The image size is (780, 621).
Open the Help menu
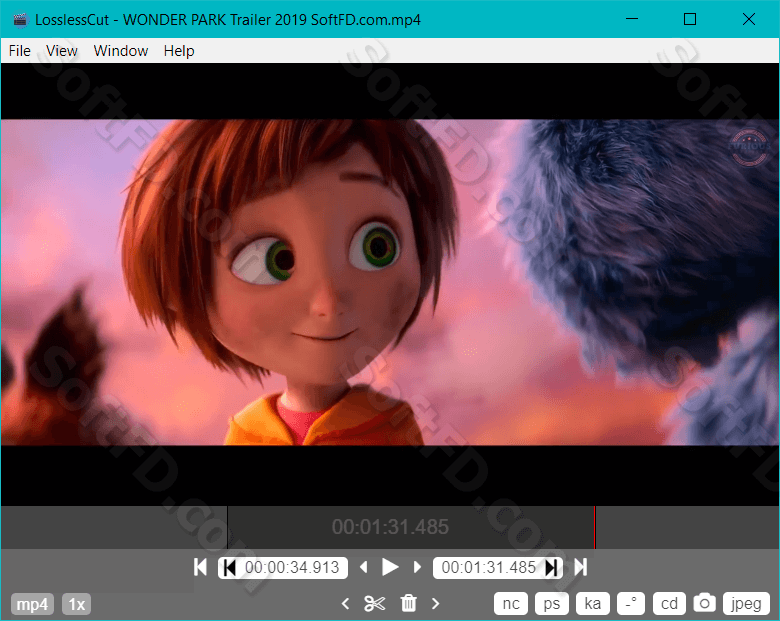pyautogui.click(x=179, y=51)
